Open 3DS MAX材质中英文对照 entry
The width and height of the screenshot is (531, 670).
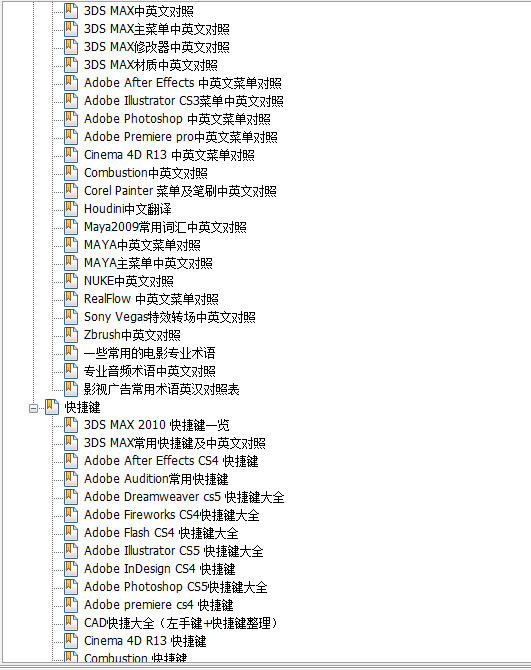click(x=150, y=65)
